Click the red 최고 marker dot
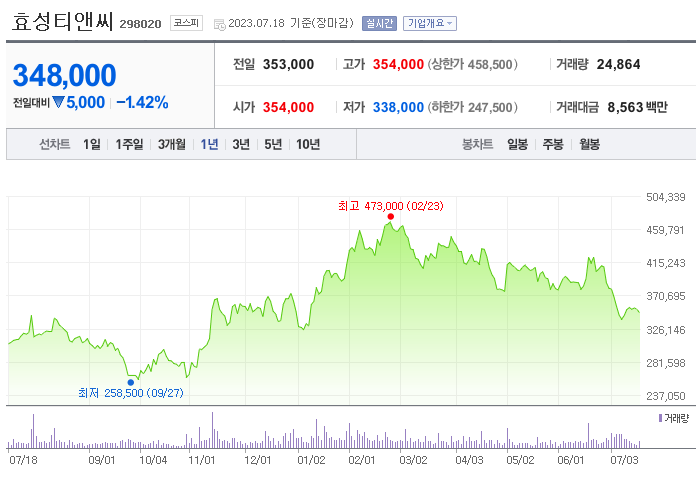Viewport: 696px width, 482px height. pos(391,217)
